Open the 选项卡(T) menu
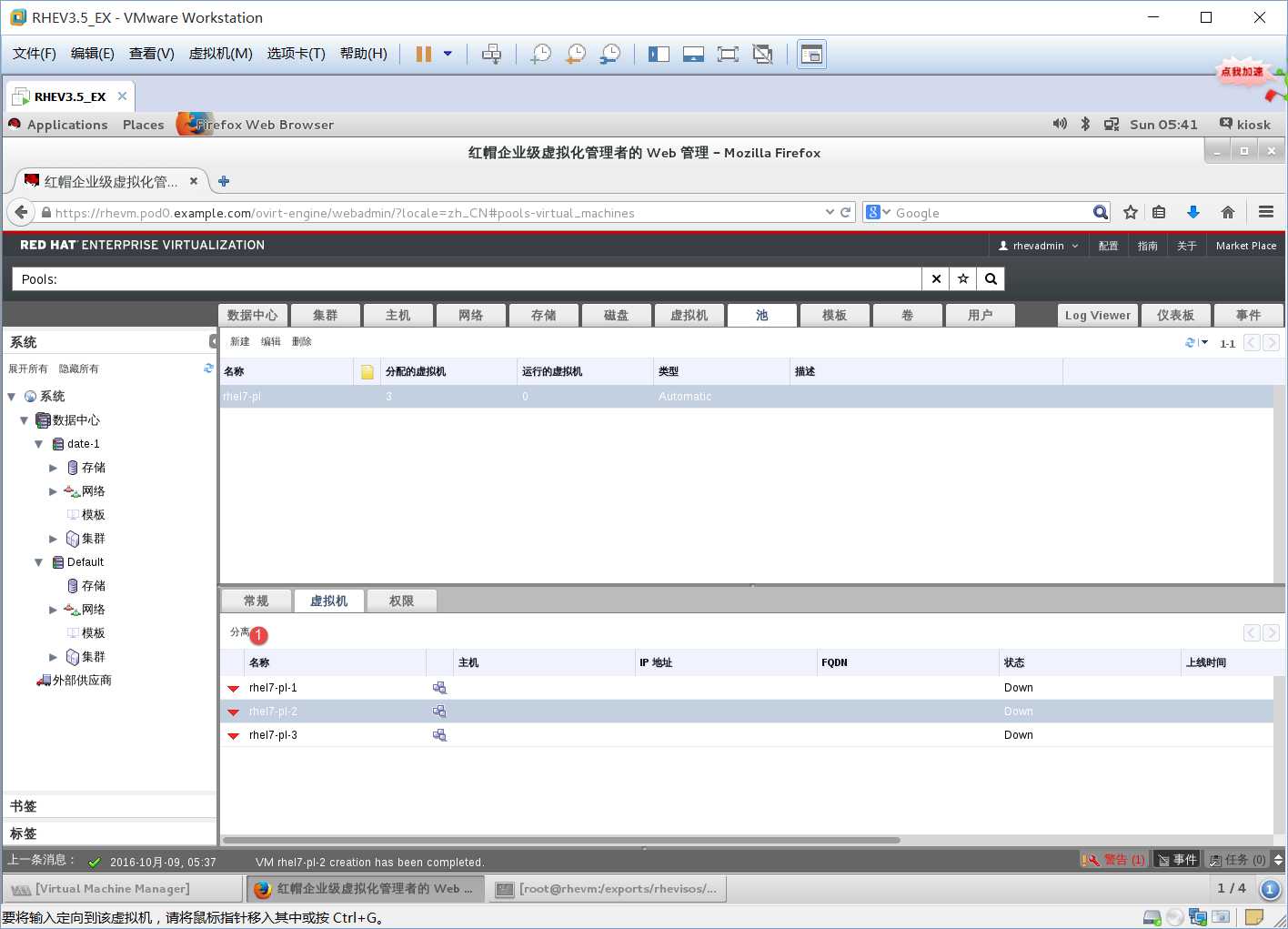 [296, 54]
